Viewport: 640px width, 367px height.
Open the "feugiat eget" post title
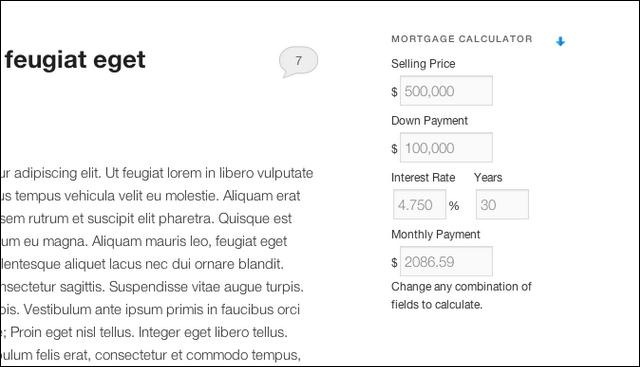[x=75, y=60]
